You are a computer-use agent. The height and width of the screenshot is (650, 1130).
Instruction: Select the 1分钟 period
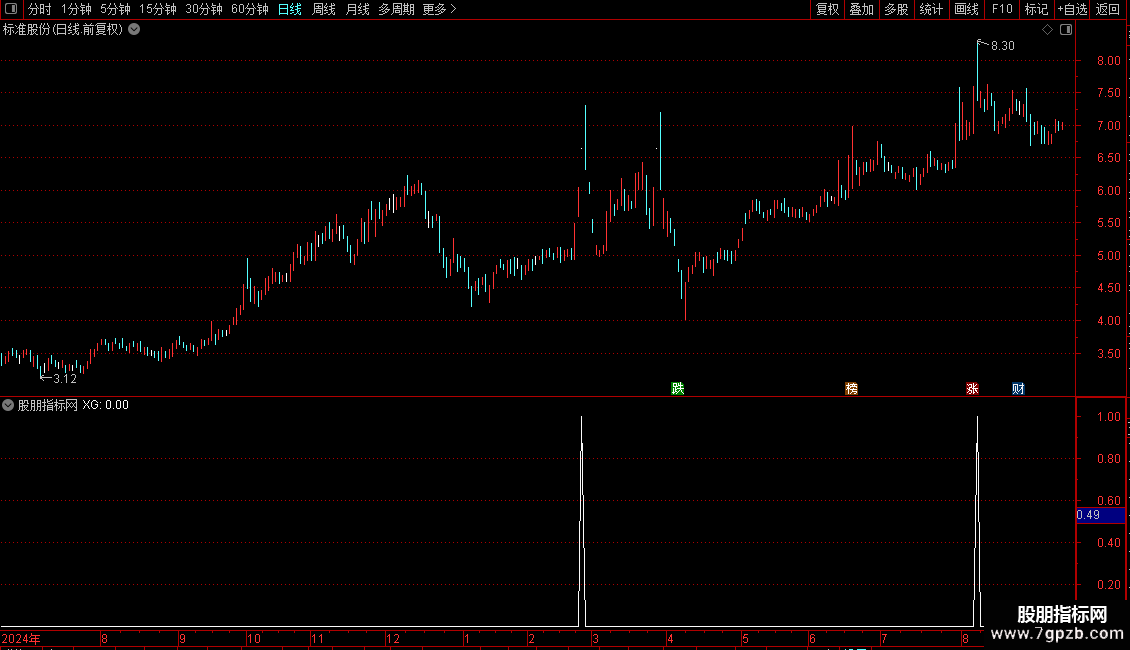(76, 9)
